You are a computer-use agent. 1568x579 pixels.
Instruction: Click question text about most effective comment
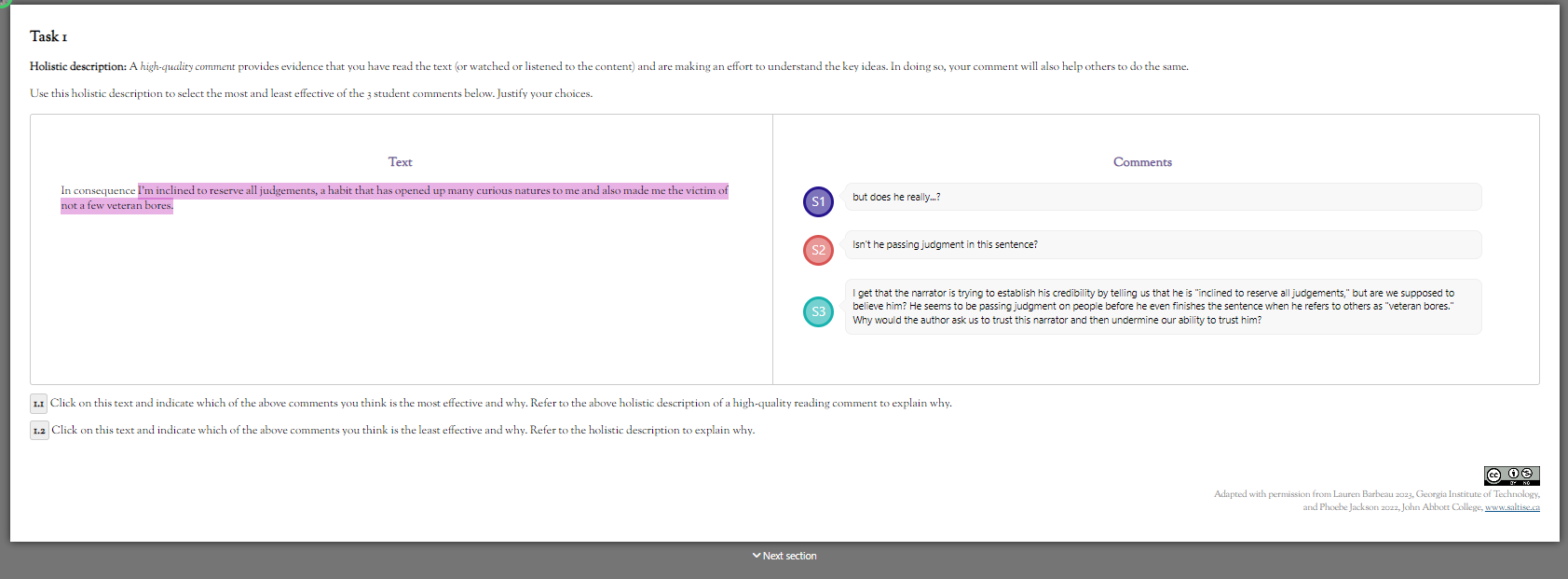coord(501,403)
